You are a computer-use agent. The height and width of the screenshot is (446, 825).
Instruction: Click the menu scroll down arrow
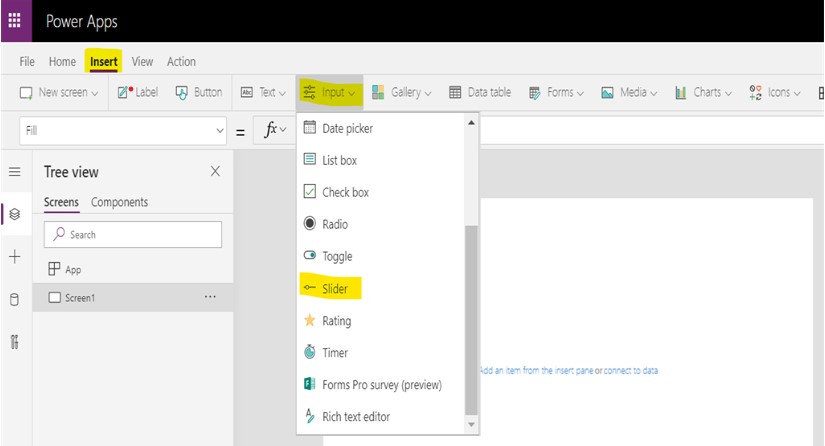pyautogui.click(x=471, y=424)
